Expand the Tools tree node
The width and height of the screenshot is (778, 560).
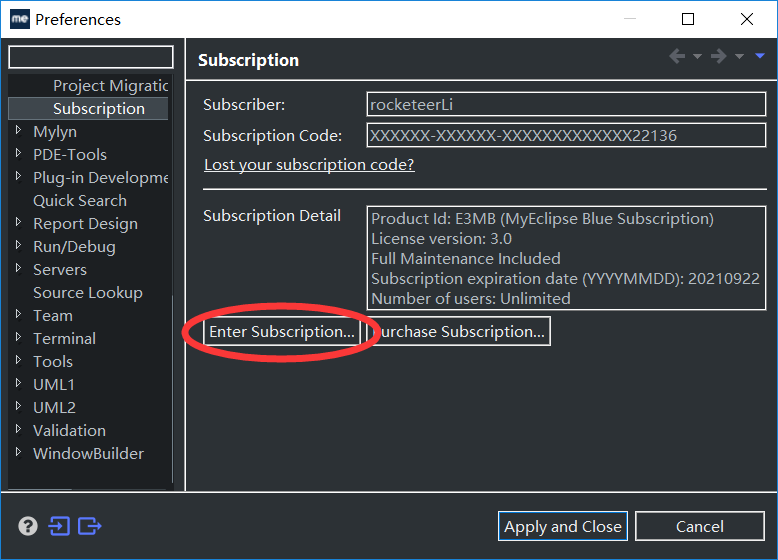pos(18,360)
